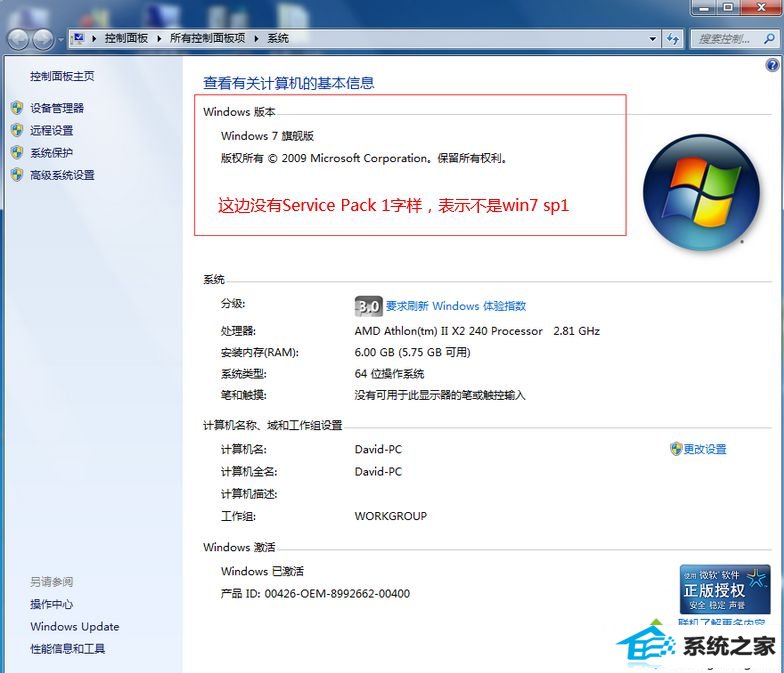
Task: Open 远程设置 from sidebar
Action: (52, 130)
